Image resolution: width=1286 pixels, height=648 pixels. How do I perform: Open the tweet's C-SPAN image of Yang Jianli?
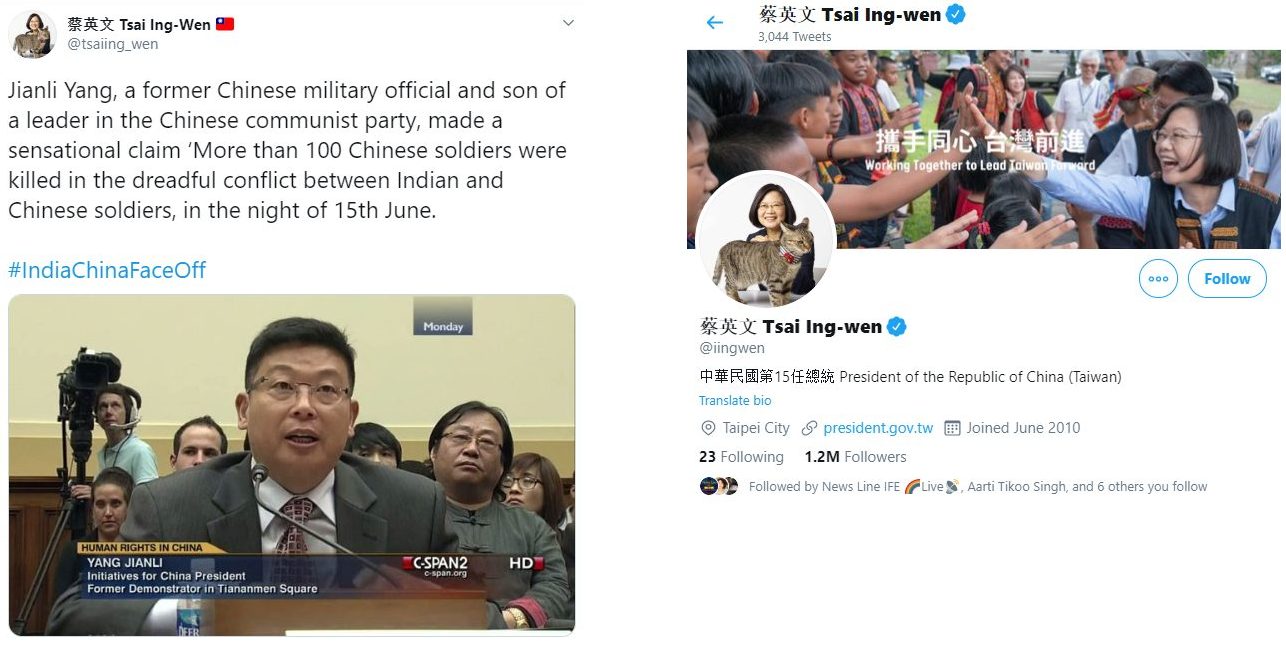pyautogui.click(x=292, y=465)
